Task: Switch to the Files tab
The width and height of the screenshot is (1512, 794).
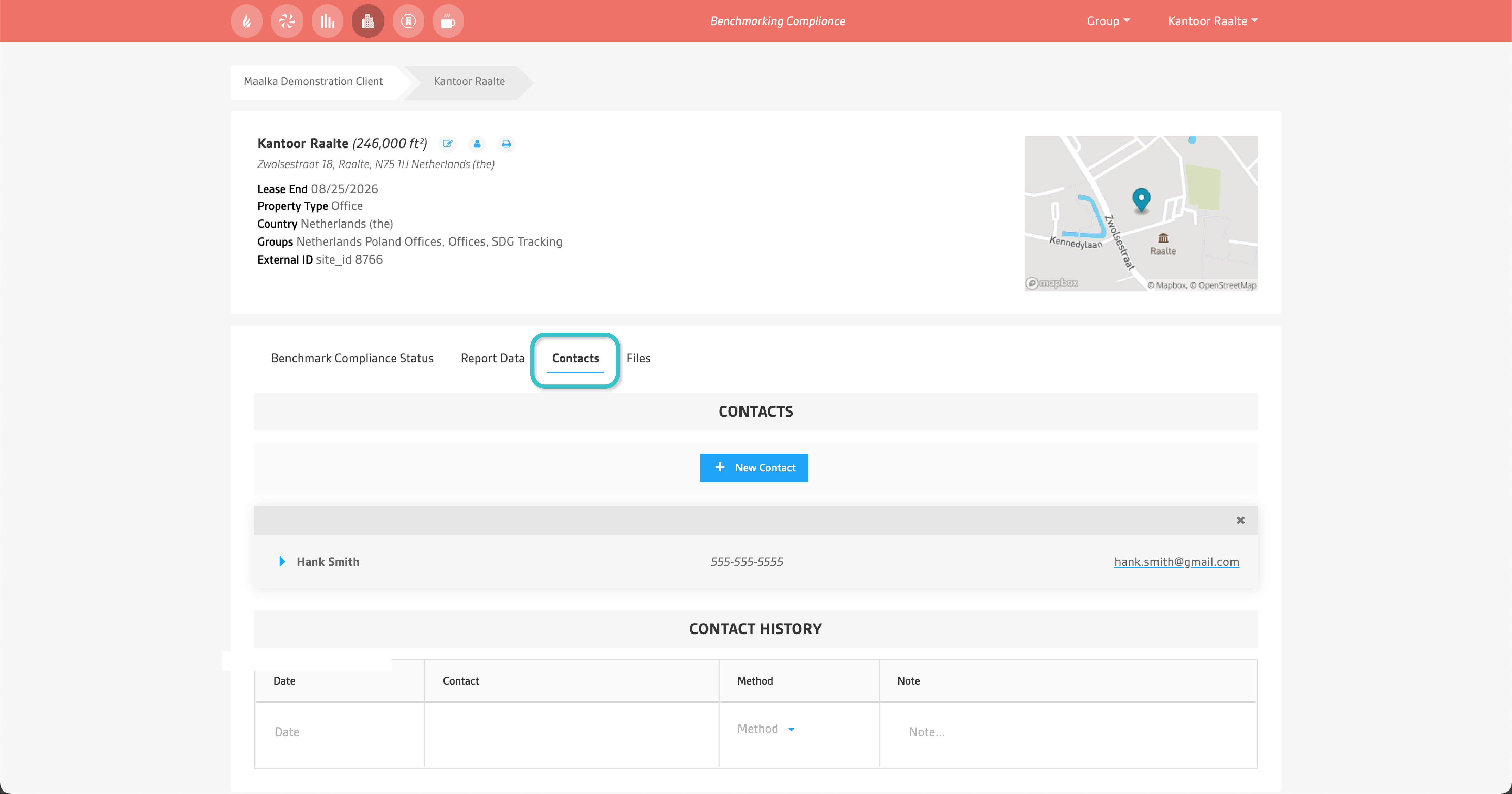Action: tap(639, 358)
